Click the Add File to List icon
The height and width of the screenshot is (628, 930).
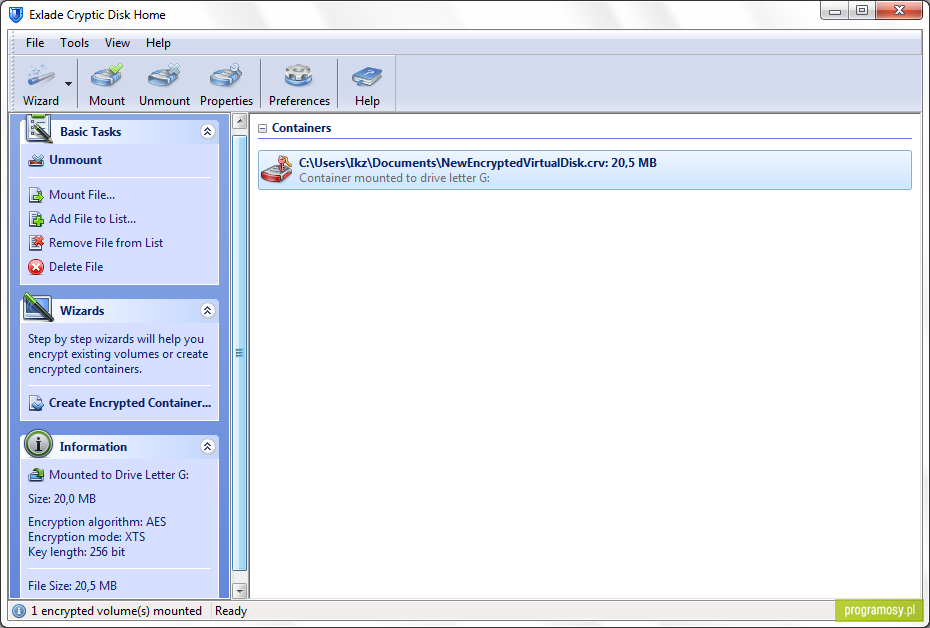tap(36, 219)
